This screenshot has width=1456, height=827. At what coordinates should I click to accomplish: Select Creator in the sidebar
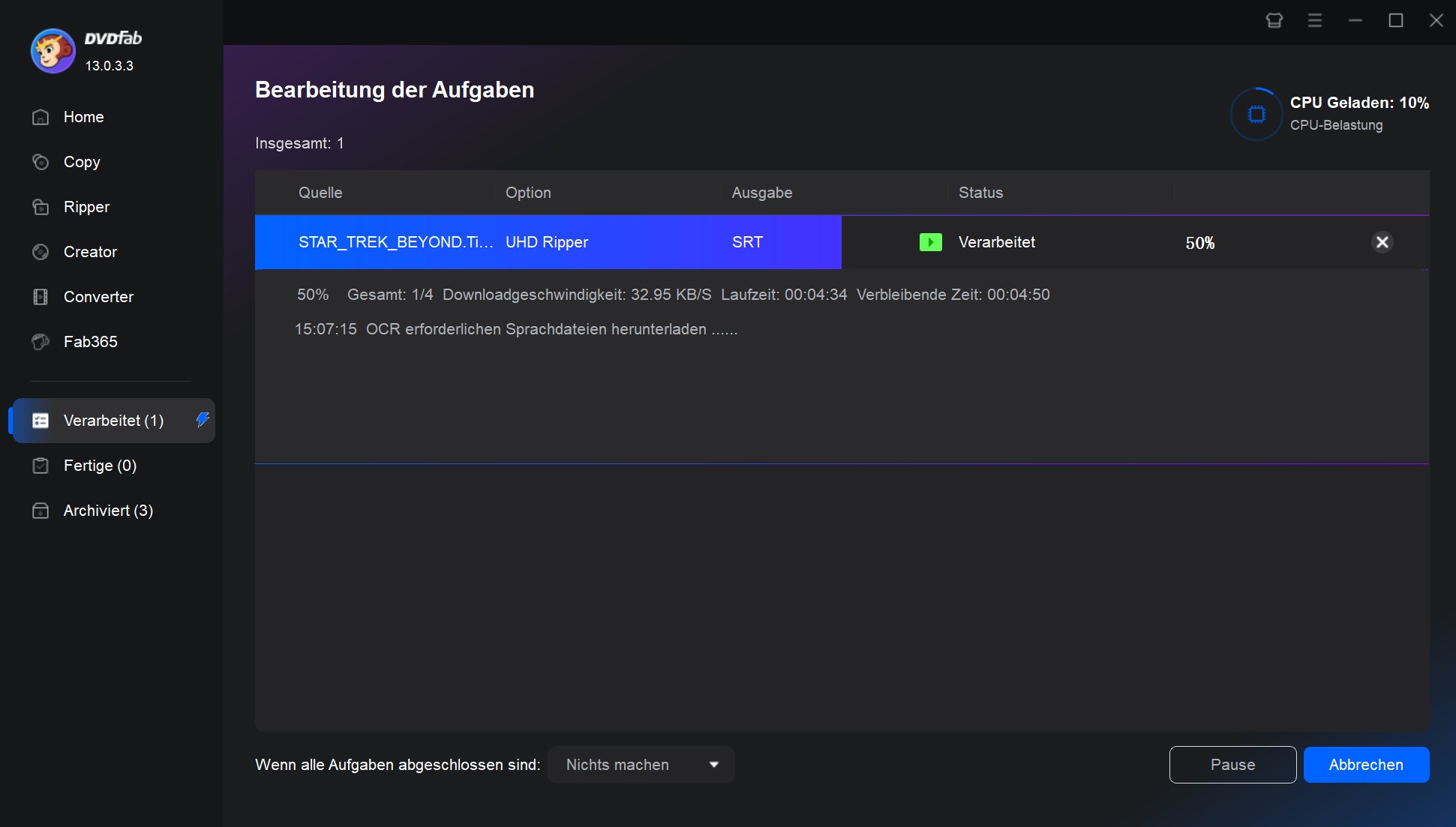click(91, 252)
